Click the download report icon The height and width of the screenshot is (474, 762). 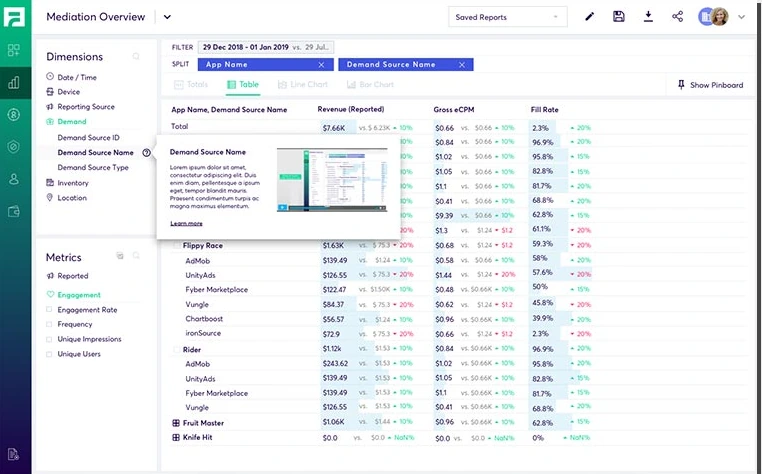tap(648, 17)
